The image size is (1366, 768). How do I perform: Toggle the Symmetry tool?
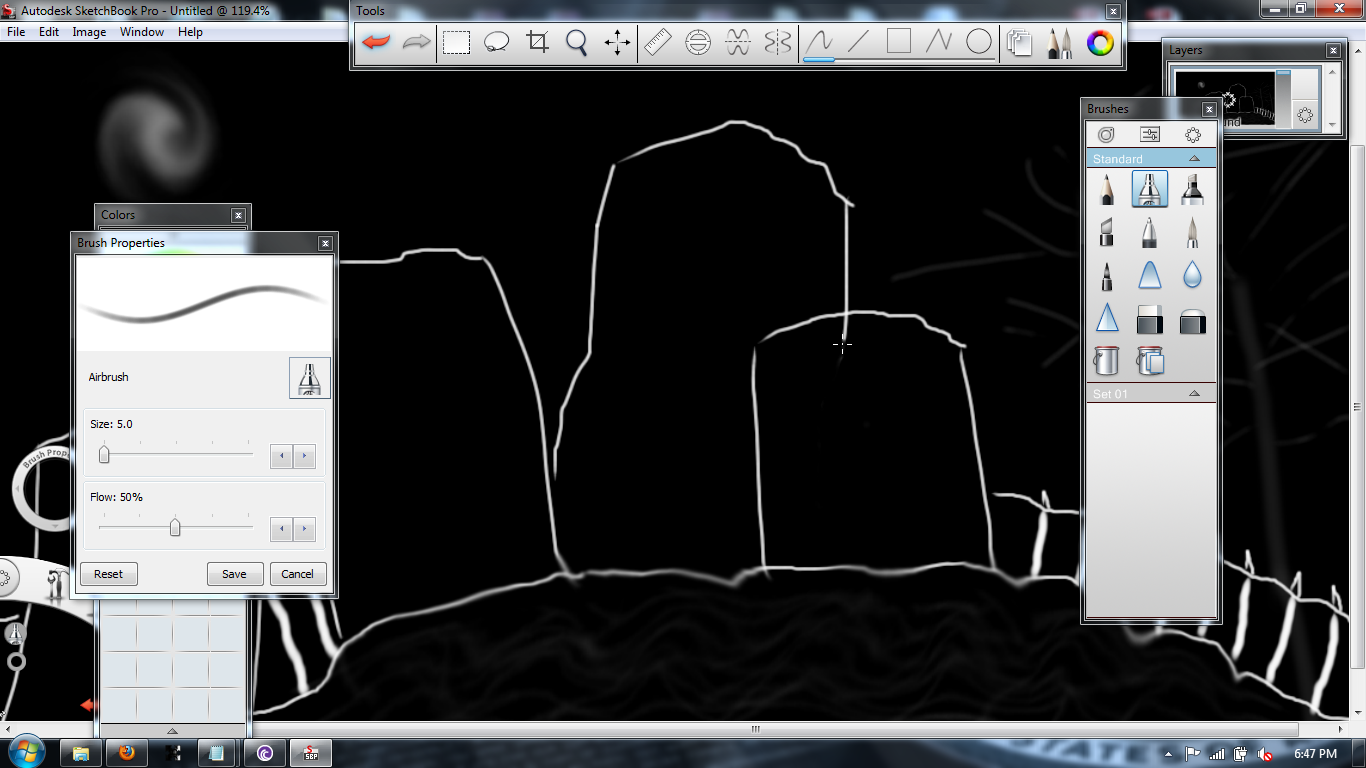click(778, 42)
